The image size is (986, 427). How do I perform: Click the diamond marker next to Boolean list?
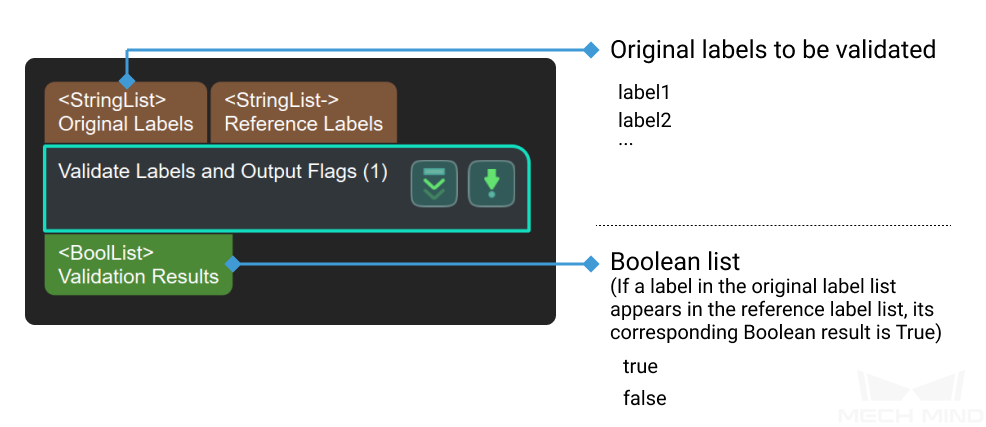tap(590, 263)
